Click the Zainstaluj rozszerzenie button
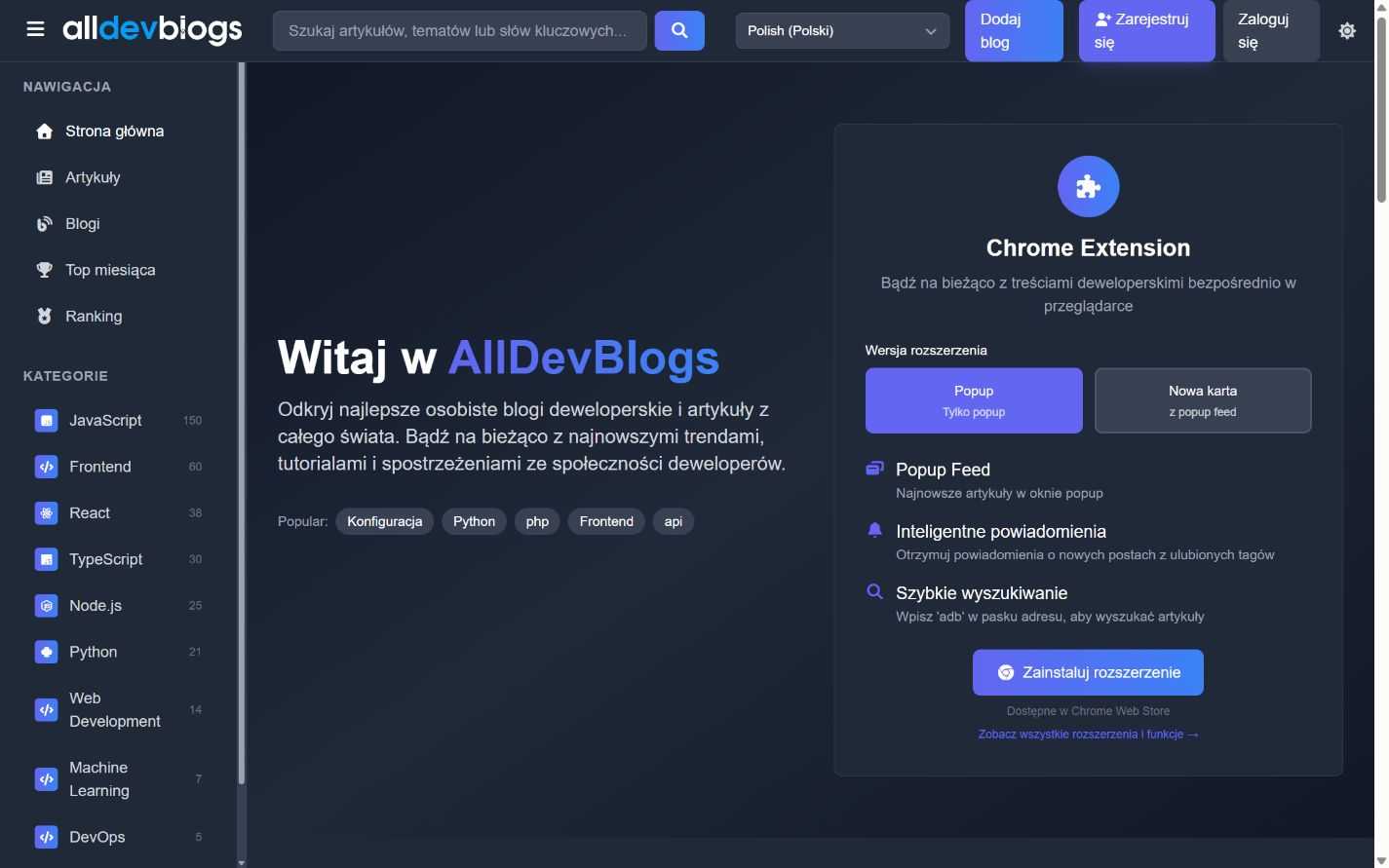The height and width of the screenshot is (868, 1389). pyautogui.click(x=1088, y=672)
